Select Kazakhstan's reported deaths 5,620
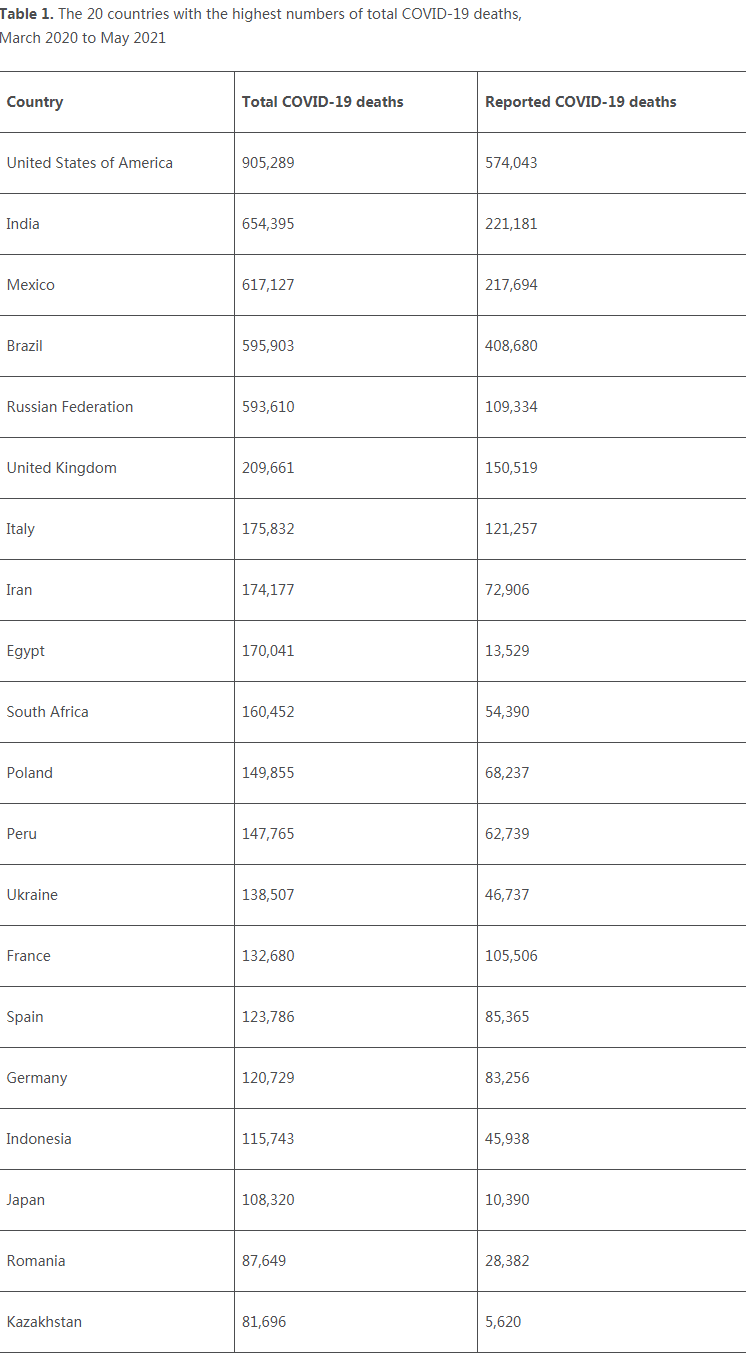Image resolution: width=746 pixels, height=1355 pixels. pos(503,1322)
